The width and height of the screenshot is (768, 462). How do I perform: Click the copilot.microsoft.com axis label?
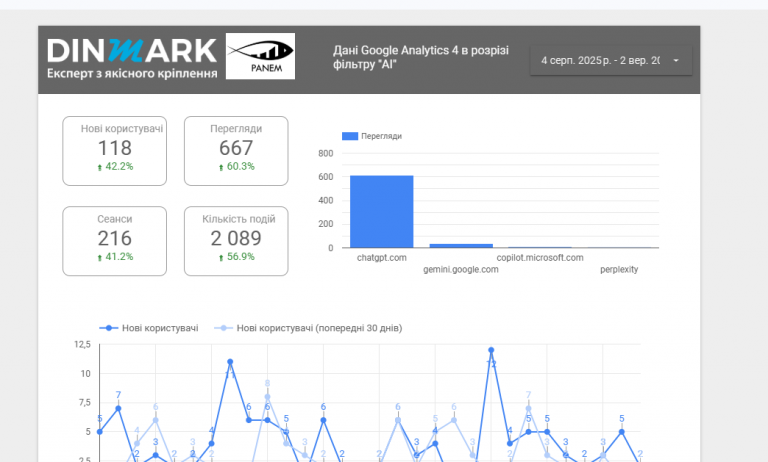[x=540, y=258]
